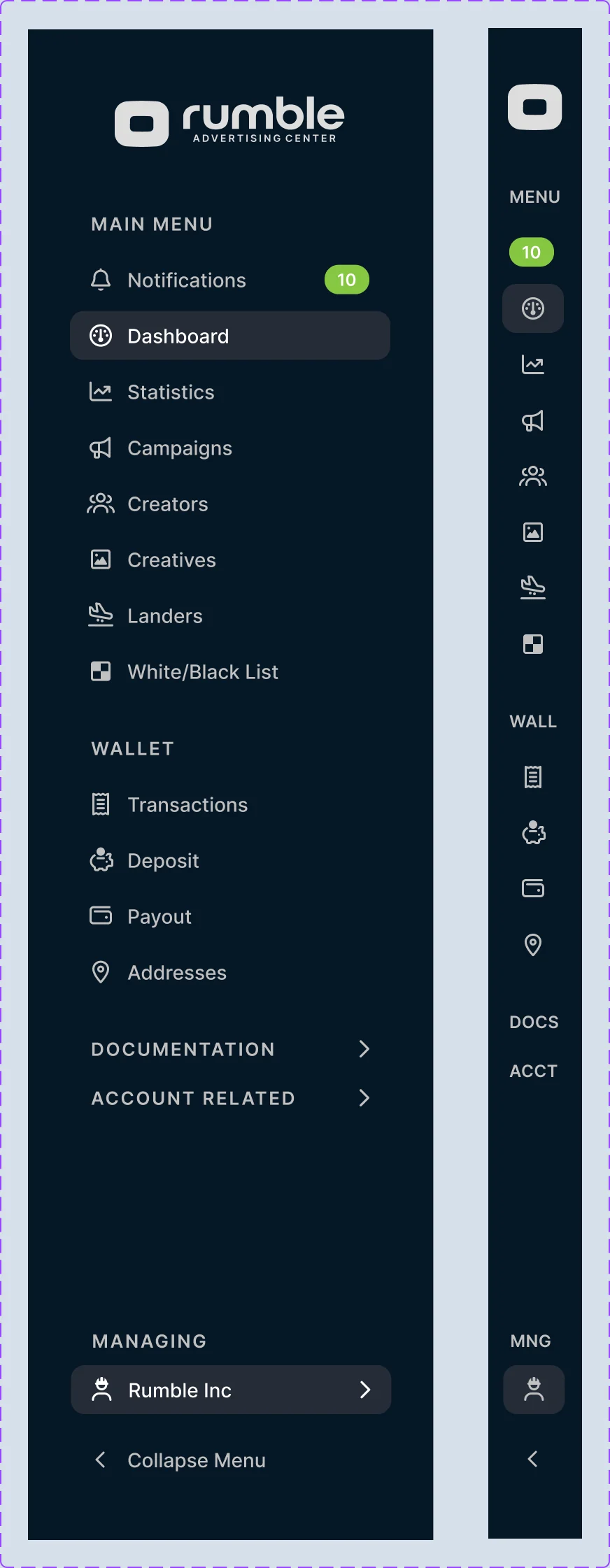Open Payout wallet icon in the collapsed sidebar

[x=533, y=888]
